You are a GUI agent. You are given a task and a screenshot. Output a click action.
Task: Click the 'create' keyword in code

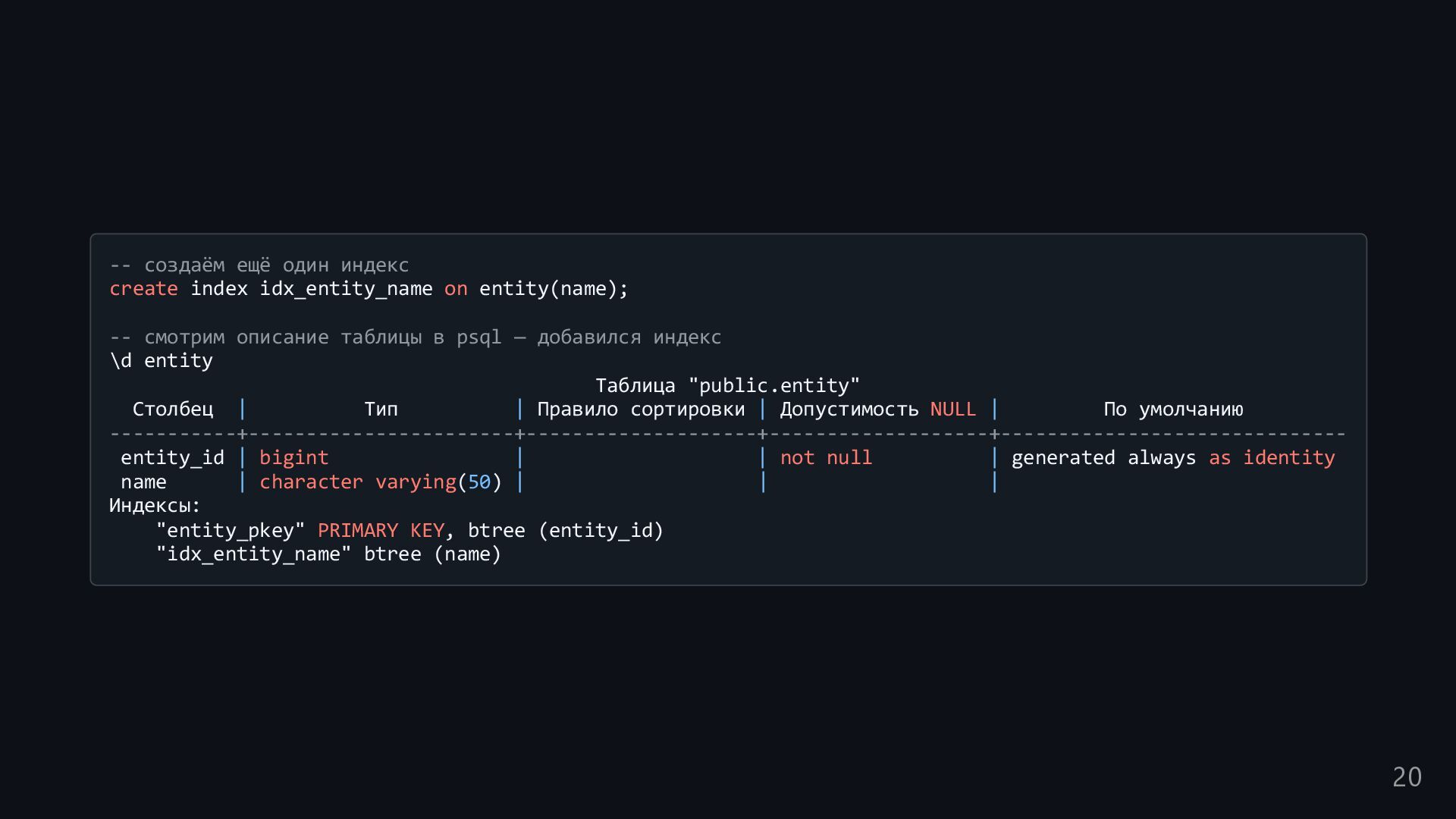click(143, 289)
